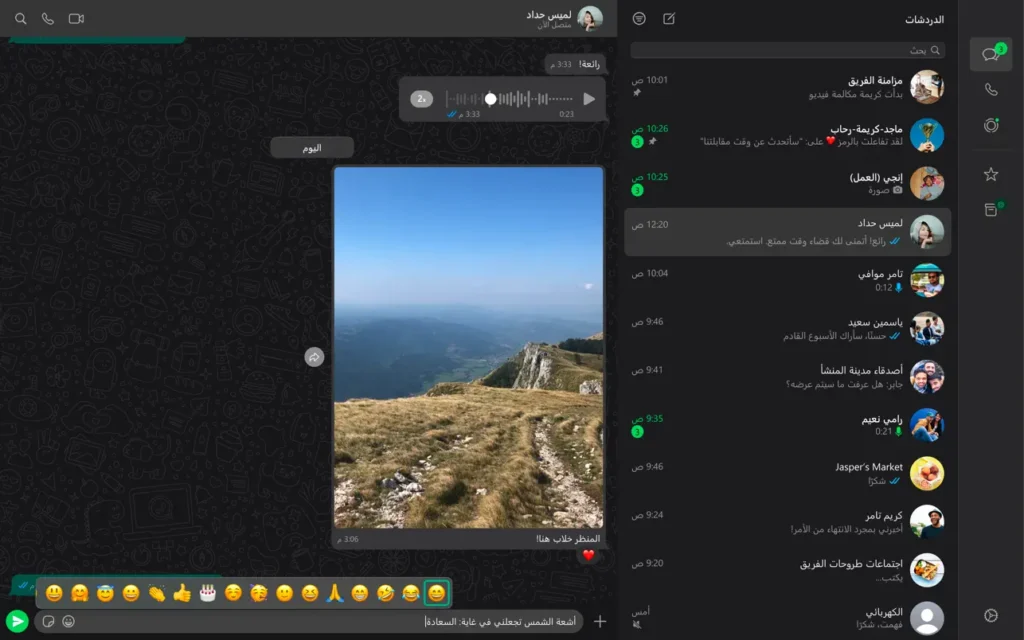Click the search field in chats list
Viewport: 1024px width, 640px height.
point(787,50)
